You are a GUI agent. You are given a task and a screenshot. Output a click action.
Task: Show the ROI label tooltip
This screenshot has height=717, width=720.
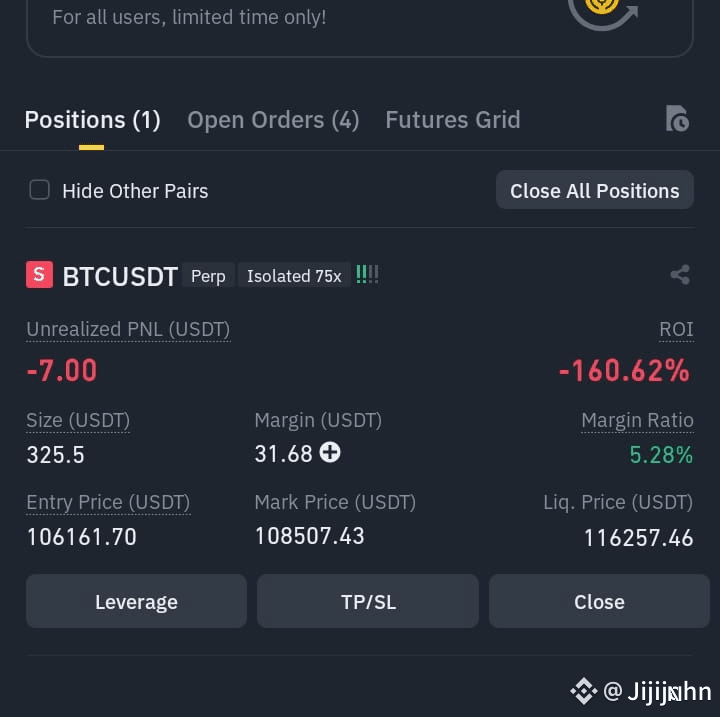[676, 330]
